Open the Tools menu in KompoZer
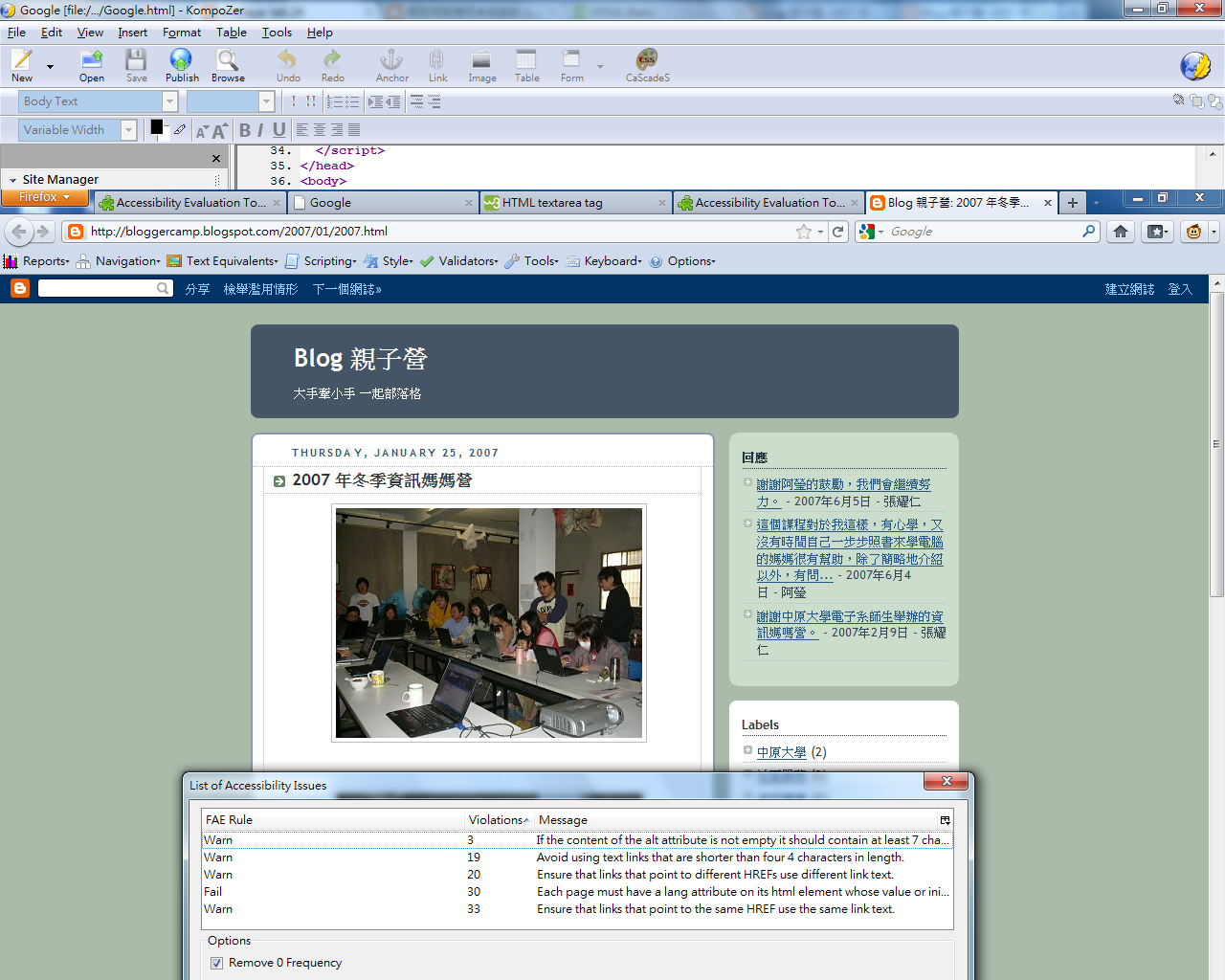The image size is (1225, 980). tap(277, 33)
